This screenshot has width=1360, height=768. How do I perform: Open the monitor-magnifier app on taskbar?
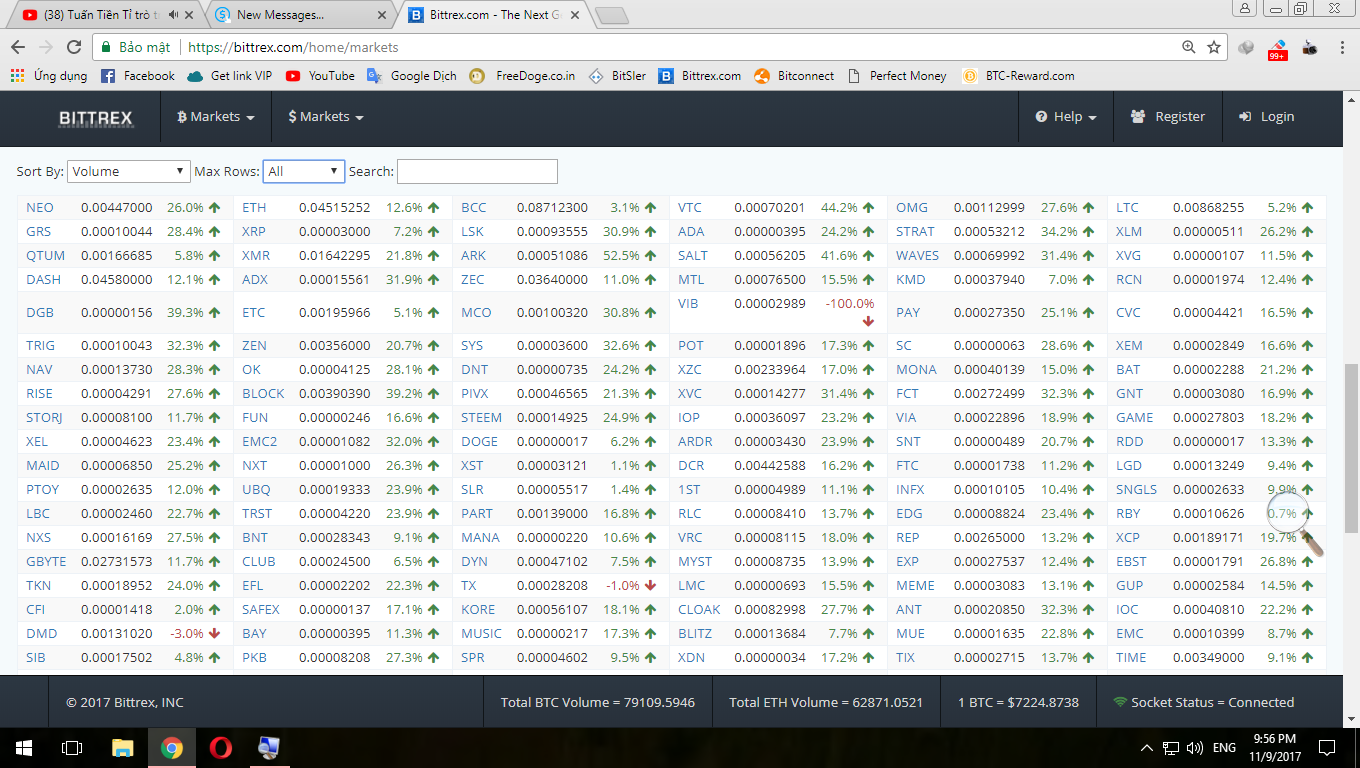click(269, 747)
